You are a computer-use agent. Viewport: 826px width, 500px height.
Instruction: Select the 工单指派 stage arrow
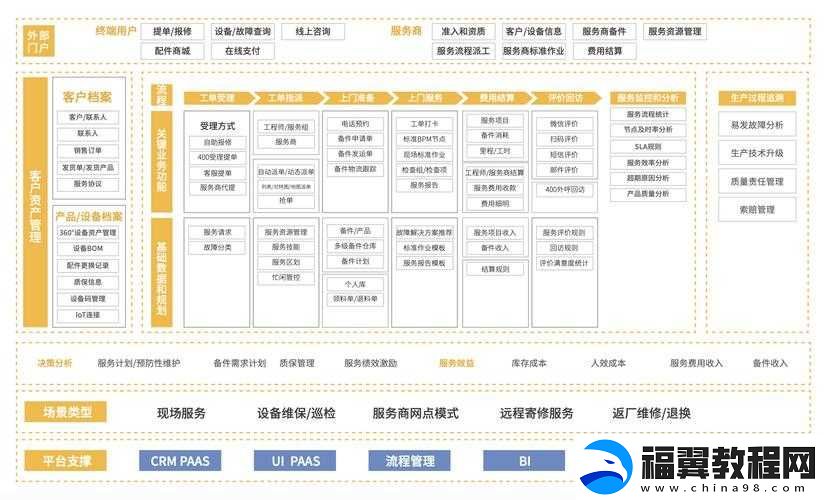click(x=288, y=98)
